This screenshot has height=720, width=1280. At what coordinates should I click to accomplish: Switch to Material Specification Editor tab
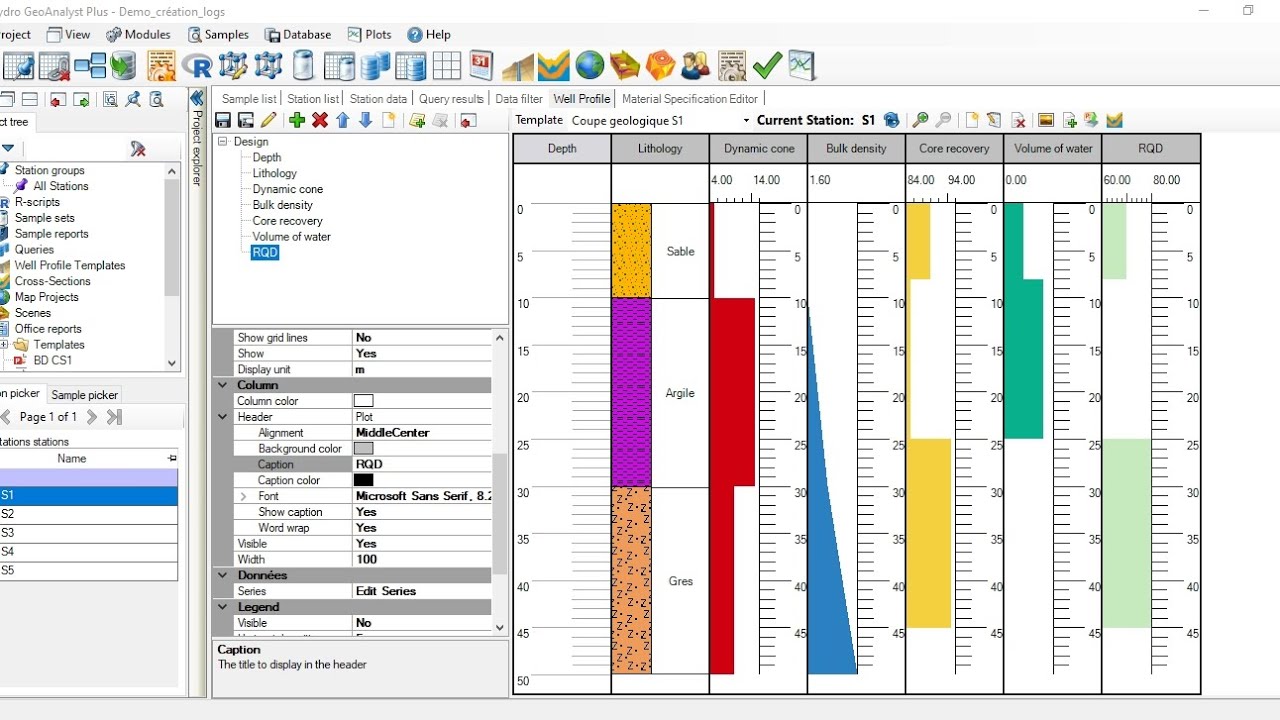(x=690, y=99)
